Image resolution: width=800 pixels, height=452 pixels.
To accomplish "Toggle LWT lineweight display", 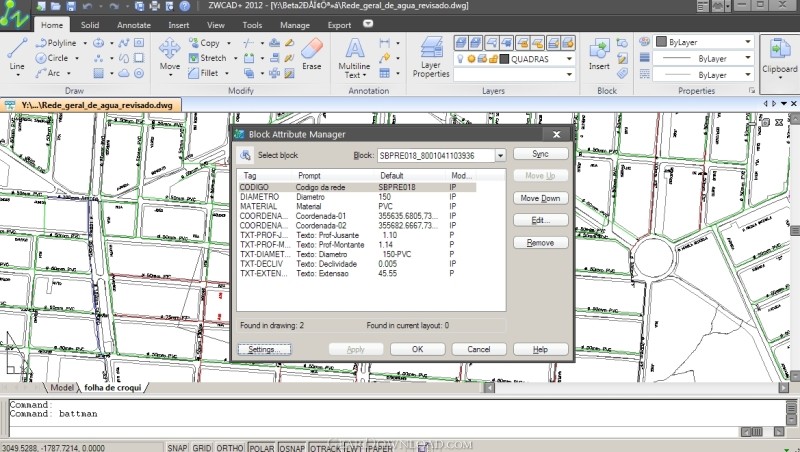I will (x=352, y=447).
